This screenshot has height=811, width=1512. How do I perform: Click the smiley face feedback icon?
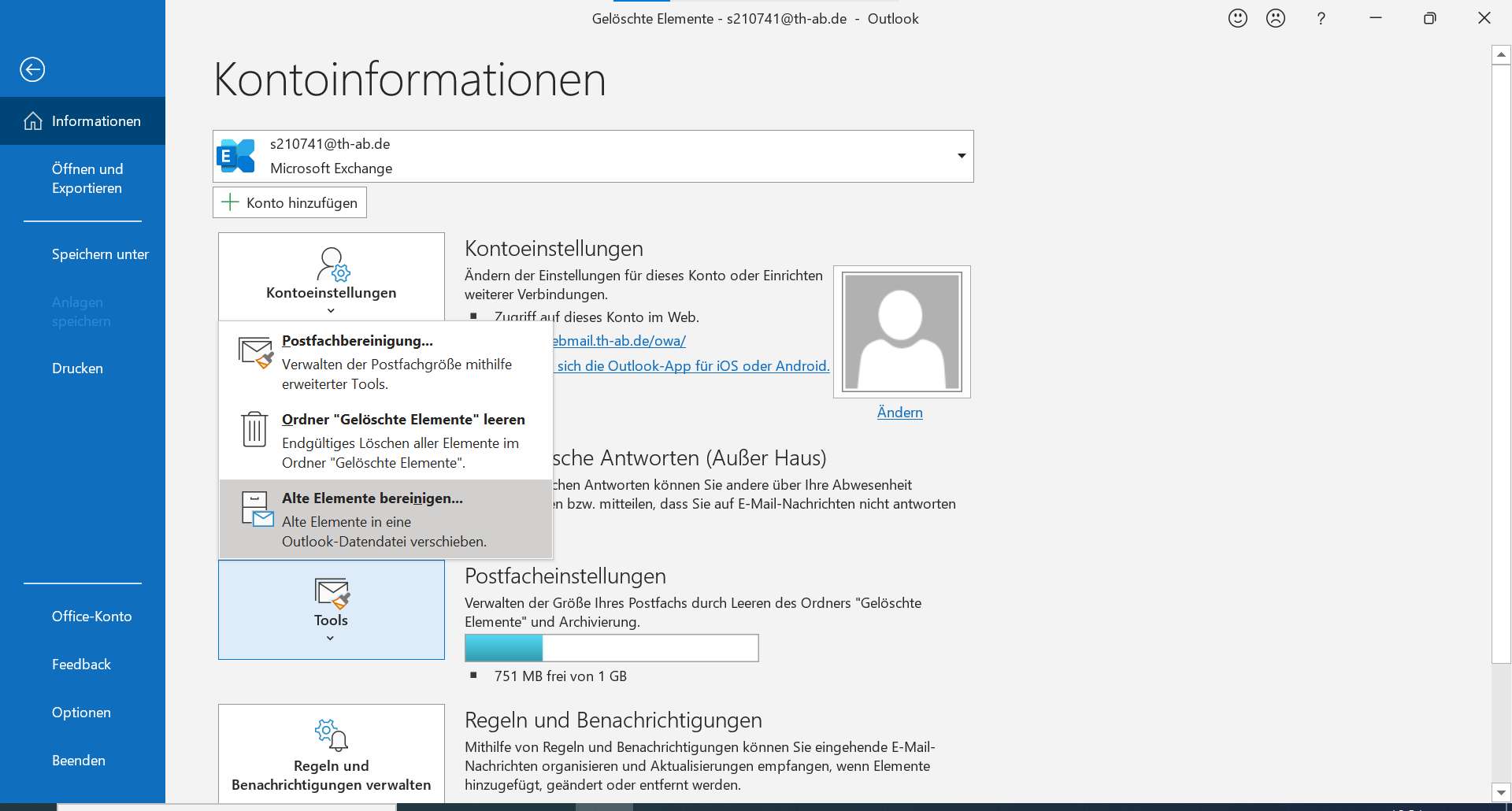point(1238,18)
